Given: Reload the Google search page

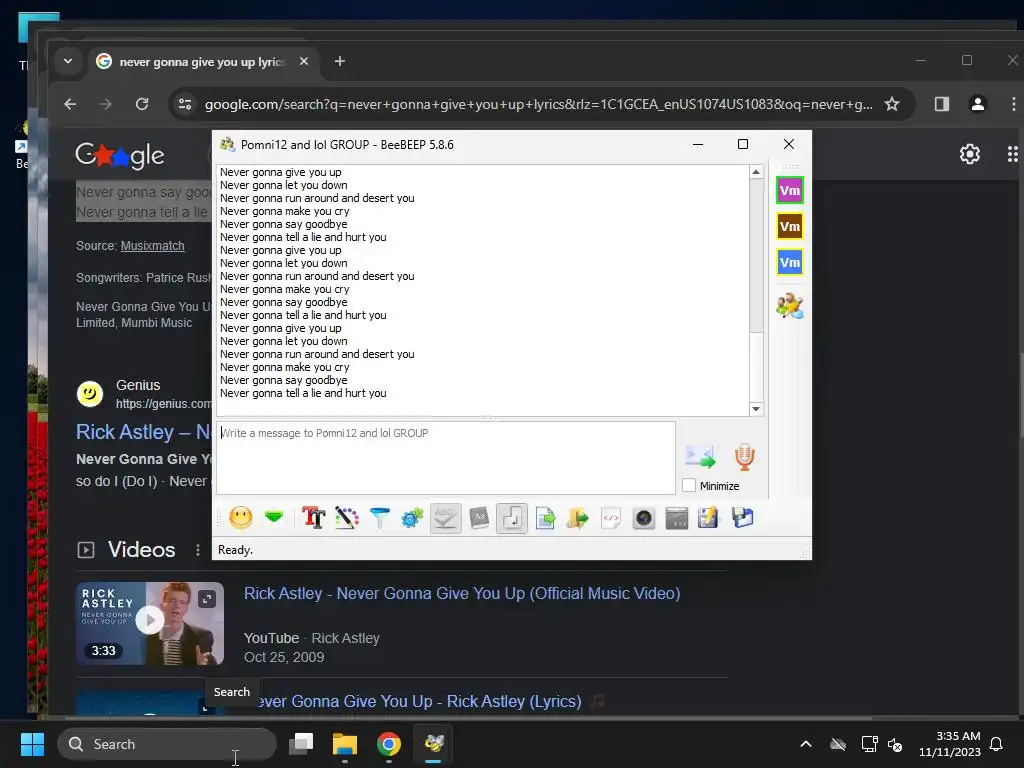Looking at the screenshot, I should click(142, 104).
